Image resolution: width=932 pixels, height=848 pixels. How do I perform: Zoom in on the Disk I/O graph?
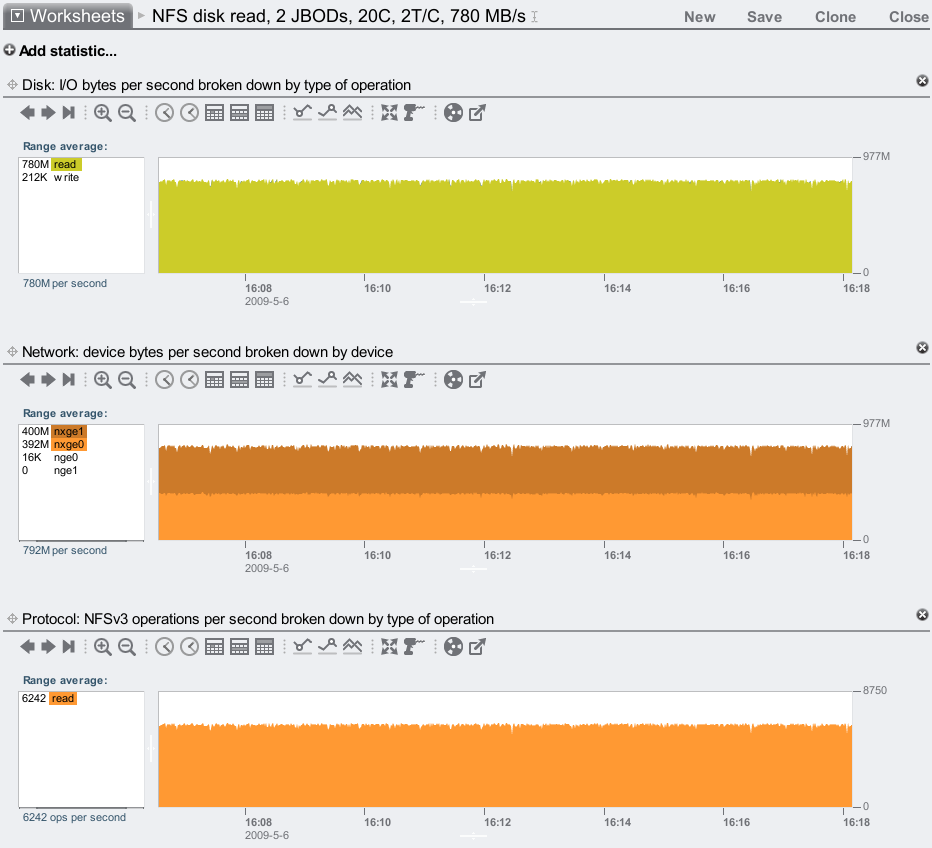103,113
